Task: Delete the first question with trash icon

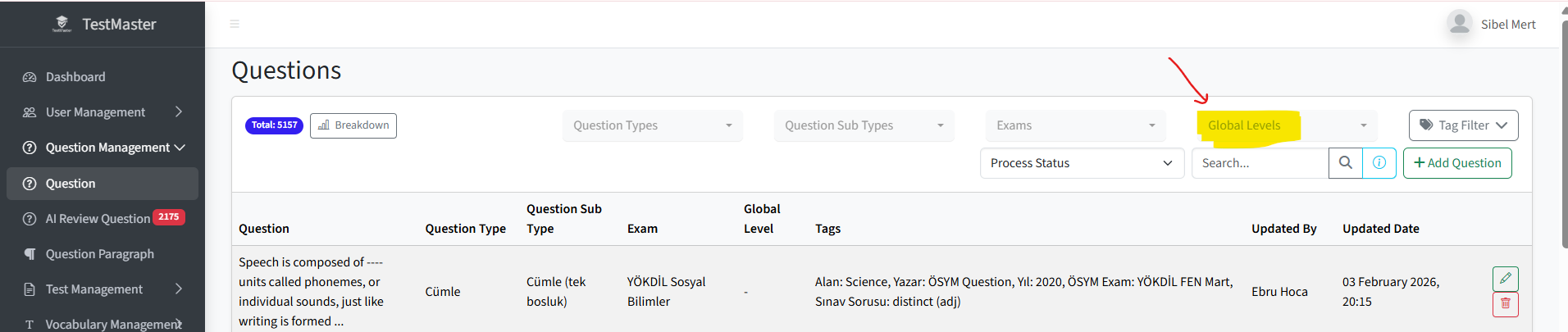Action: [x=1506, y=304]
